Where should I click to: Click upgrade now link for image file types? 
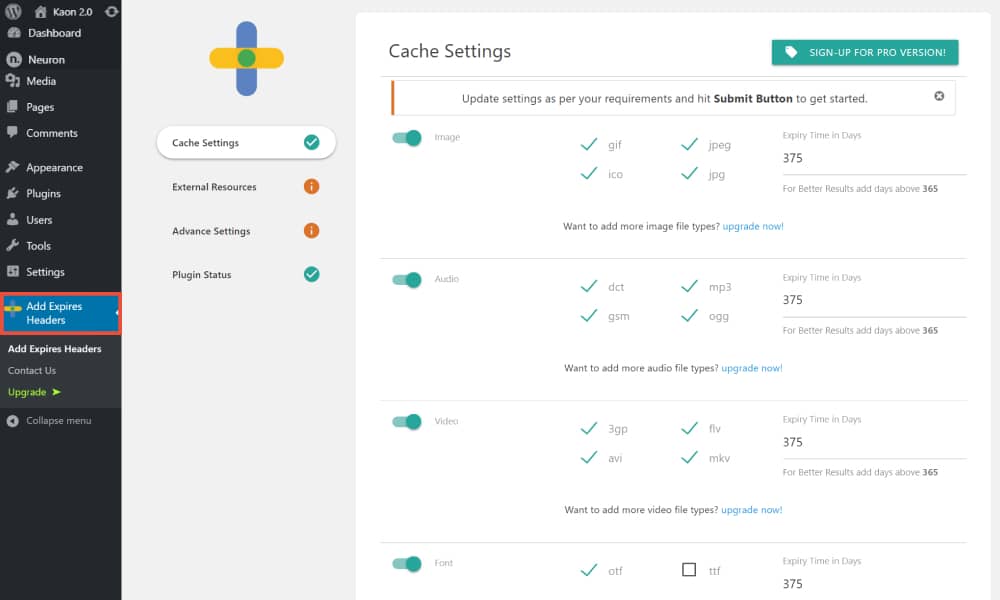(x=753, y=226)
